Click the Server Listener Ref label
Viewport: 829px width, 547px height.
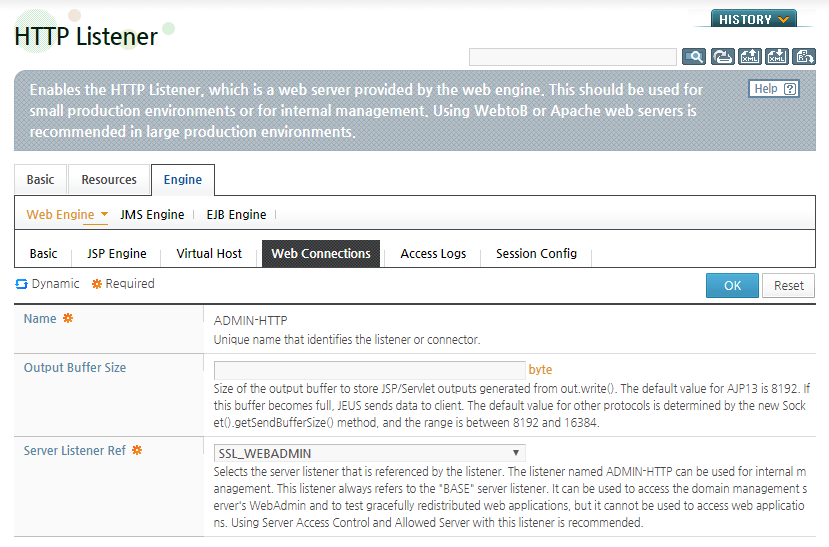75,450
